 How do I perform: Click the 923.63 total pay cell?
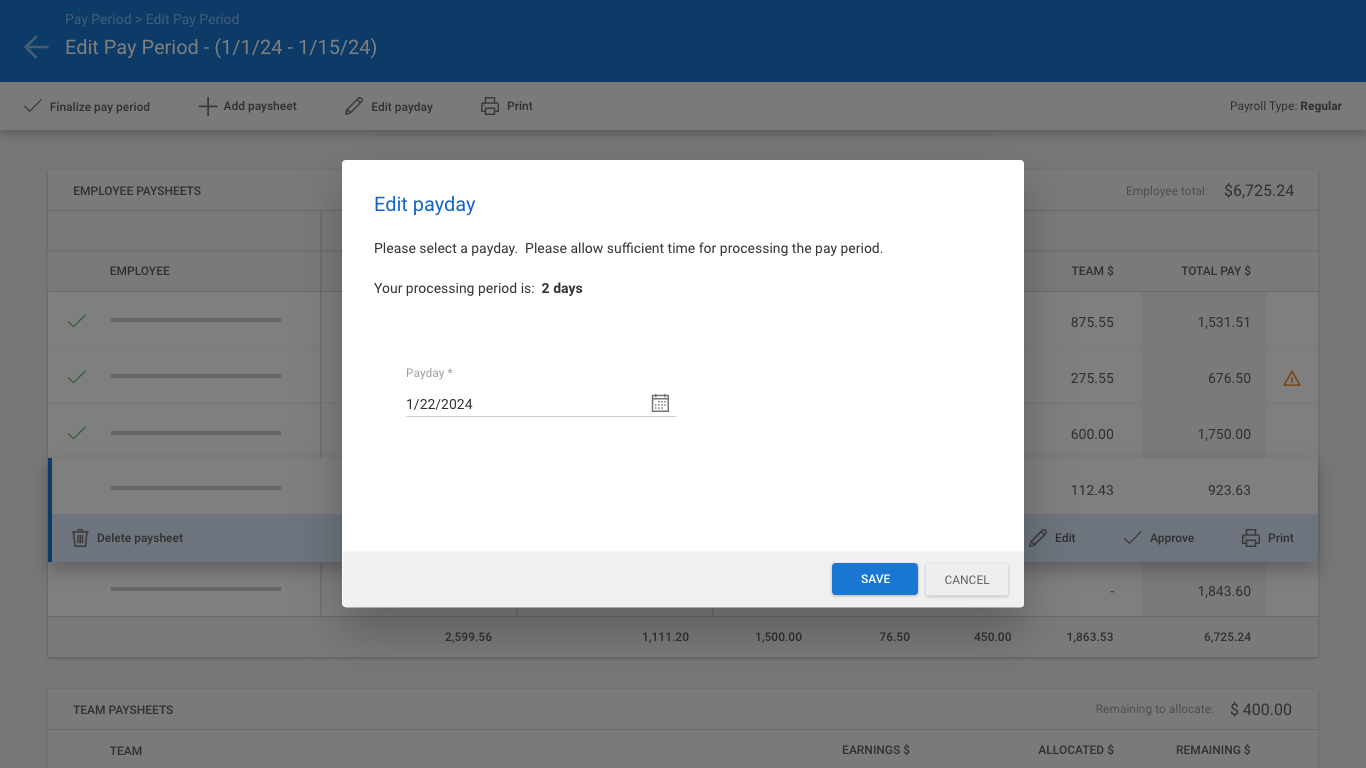pos(1229,491)
